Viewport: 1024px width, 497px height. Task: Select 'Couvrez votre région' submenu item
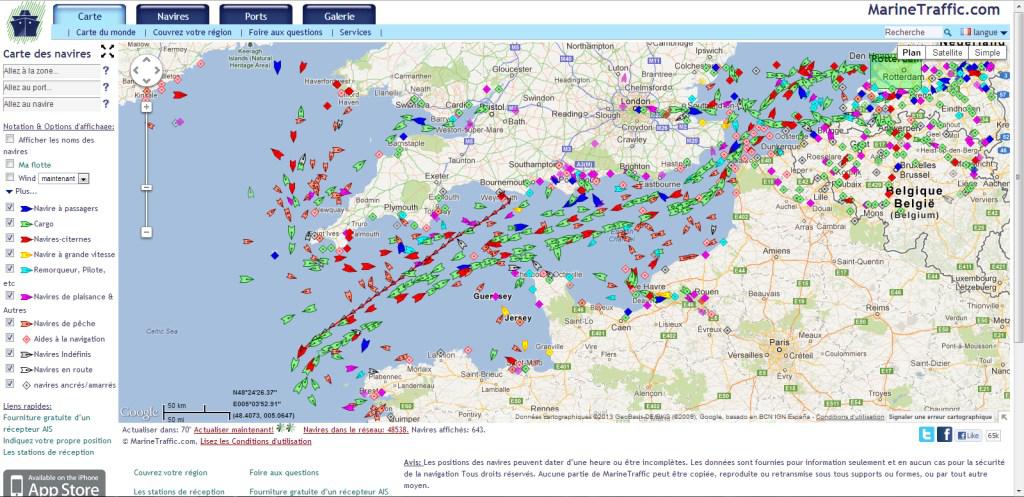point(192,32)
